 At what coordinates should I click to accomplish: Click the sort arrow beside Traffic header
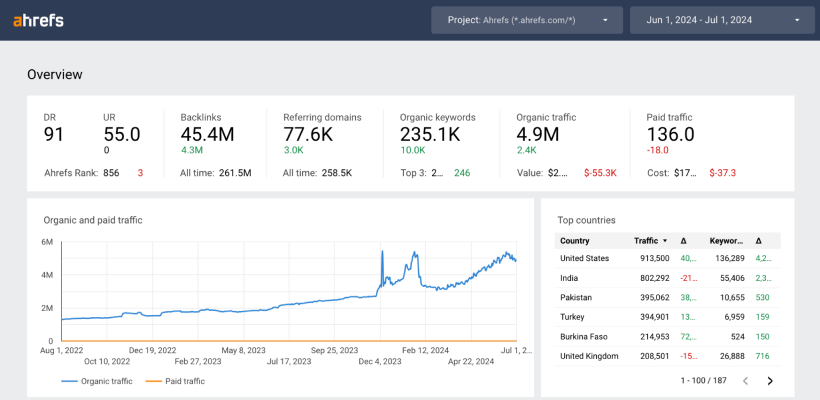click(x=665, y=241)
